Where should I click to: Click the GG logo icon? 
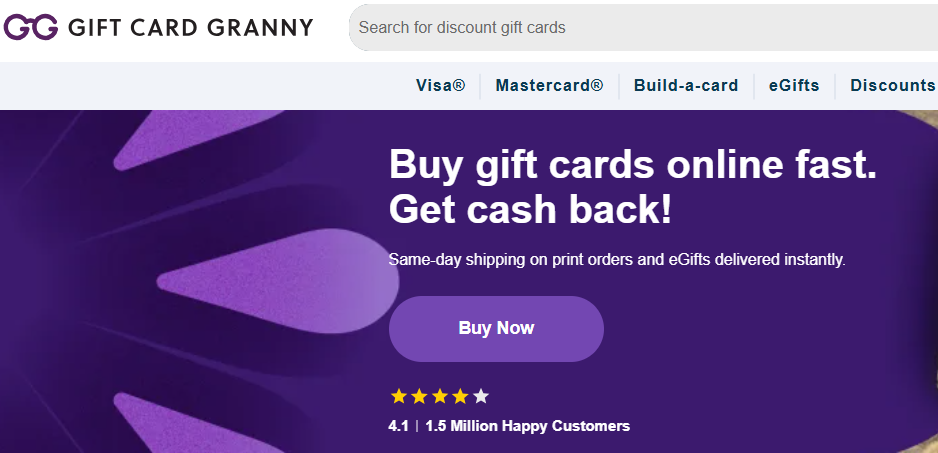pos(30,27)
